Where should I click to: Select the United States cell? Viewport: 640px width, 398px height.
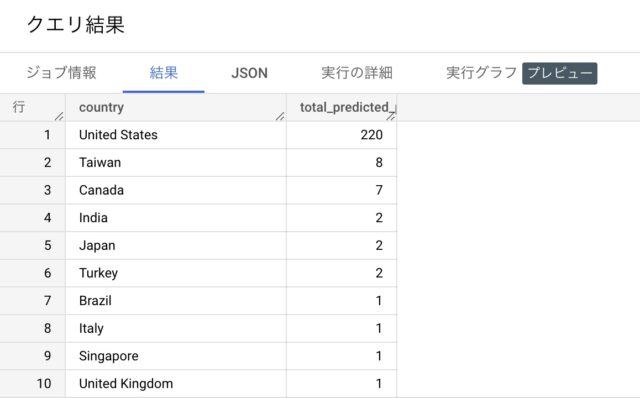tap(176, 135)
